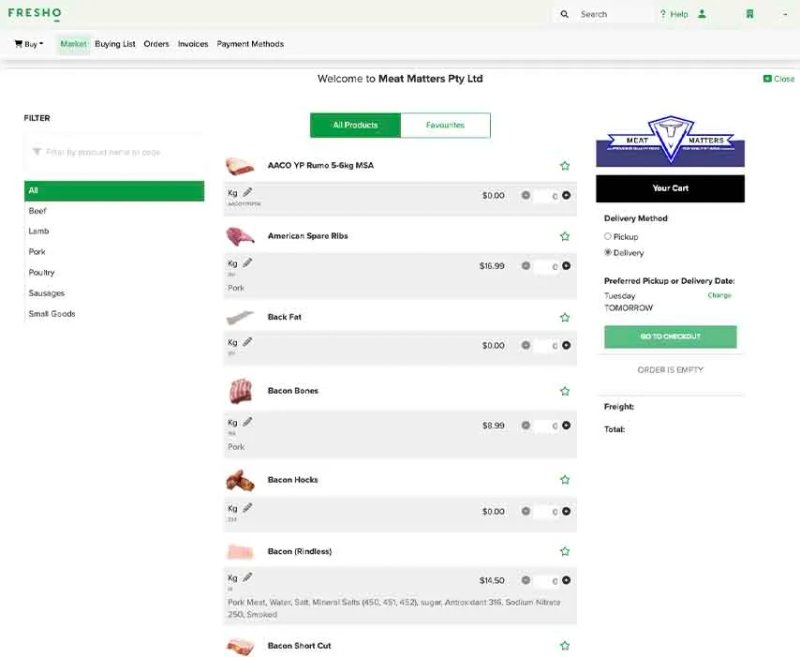This screenshot has width=800, height=657.
Task: Decrease Bacon Bones quantity with minus icon
Action: 526,425
